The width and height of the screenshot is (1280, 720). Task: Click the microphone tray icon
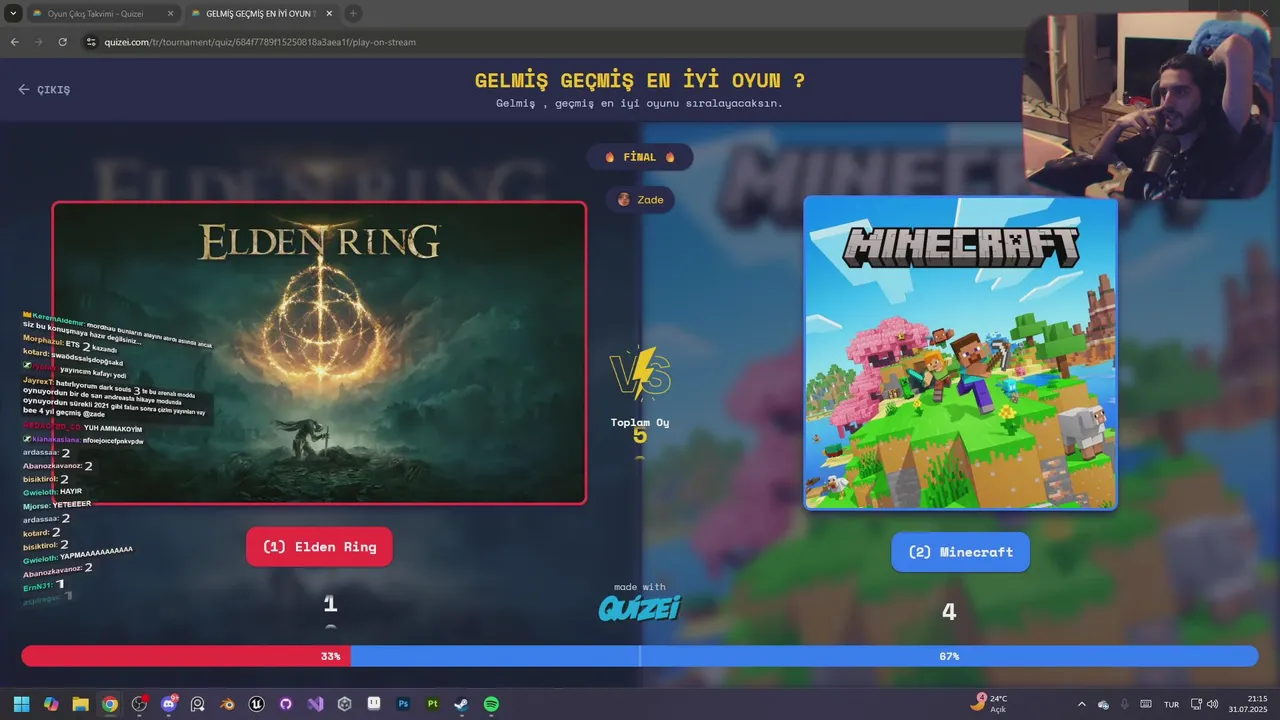coord(1125,704)
